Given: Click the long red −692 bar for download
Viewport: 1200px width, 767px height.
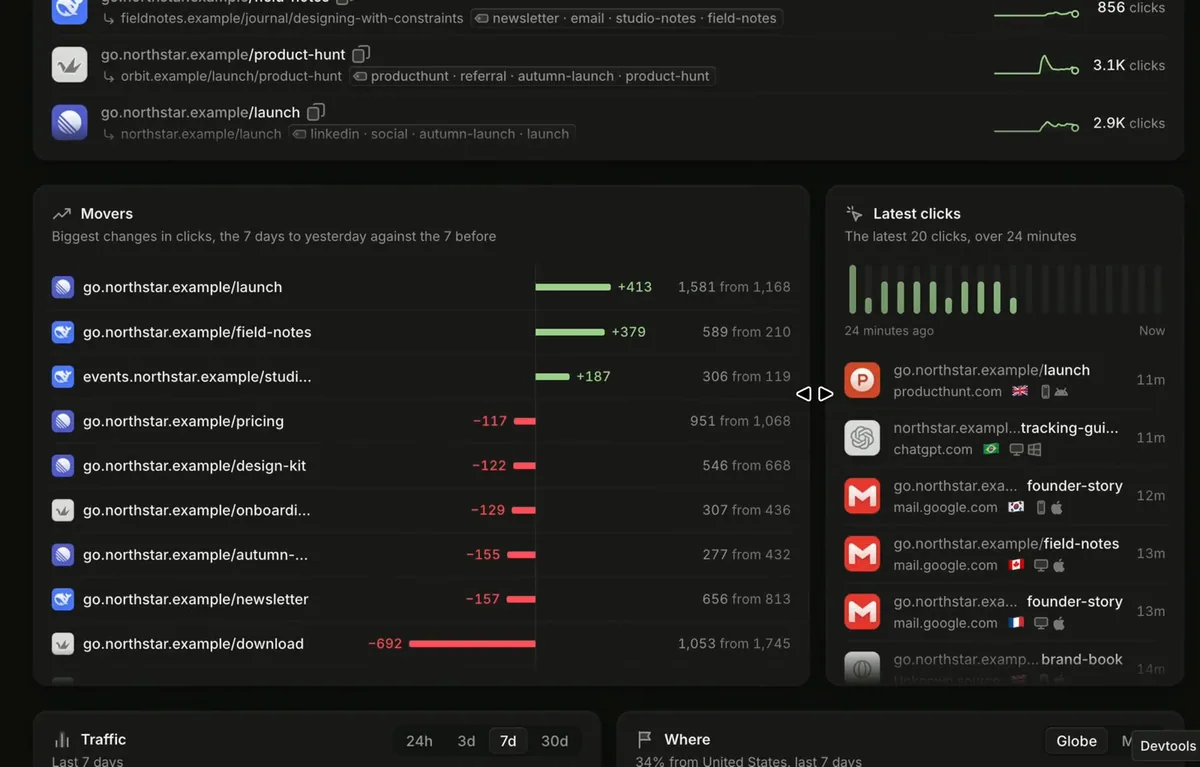Looking at the screenshot, I should tap(472, 644).
